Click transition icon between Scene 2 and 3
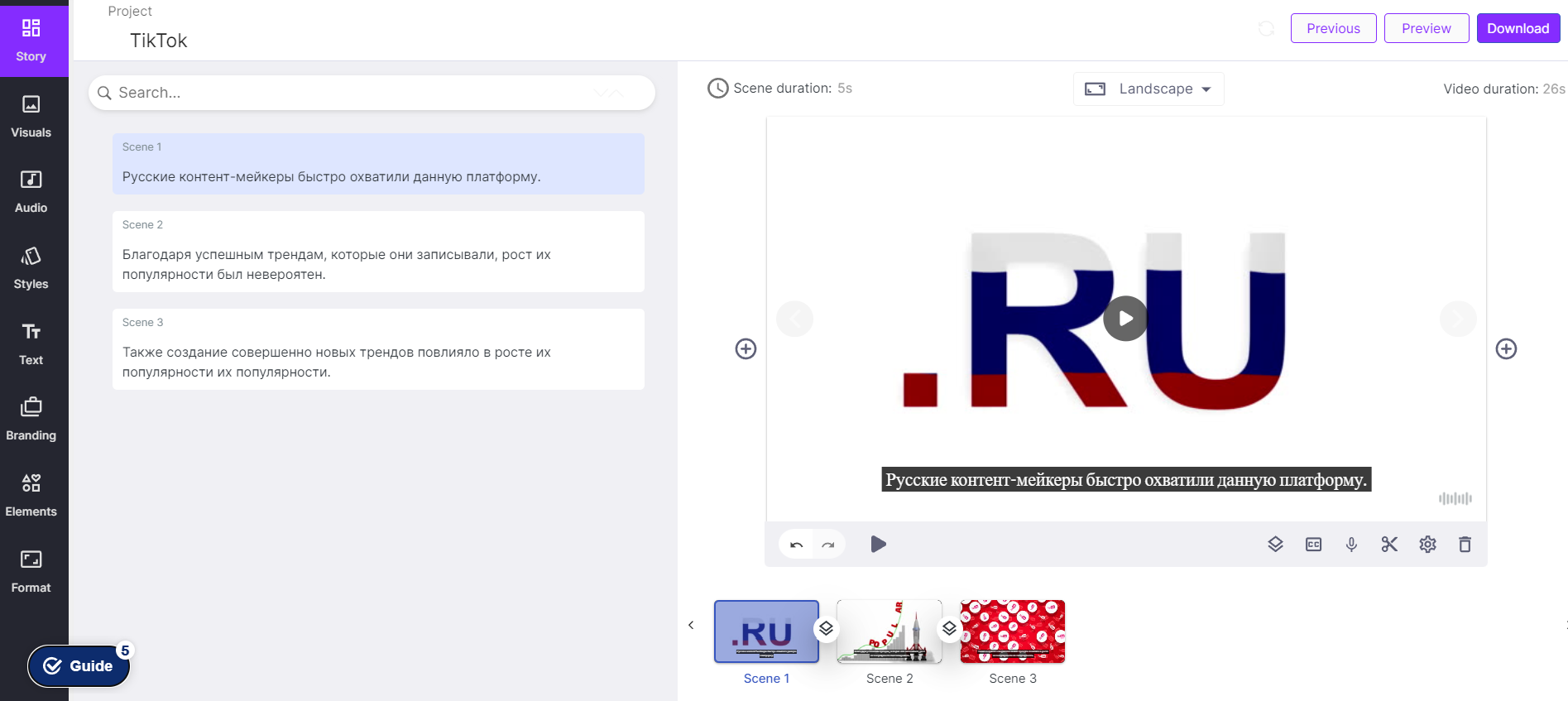This screenshot has width=1568, height=701. tap(949, 629)
